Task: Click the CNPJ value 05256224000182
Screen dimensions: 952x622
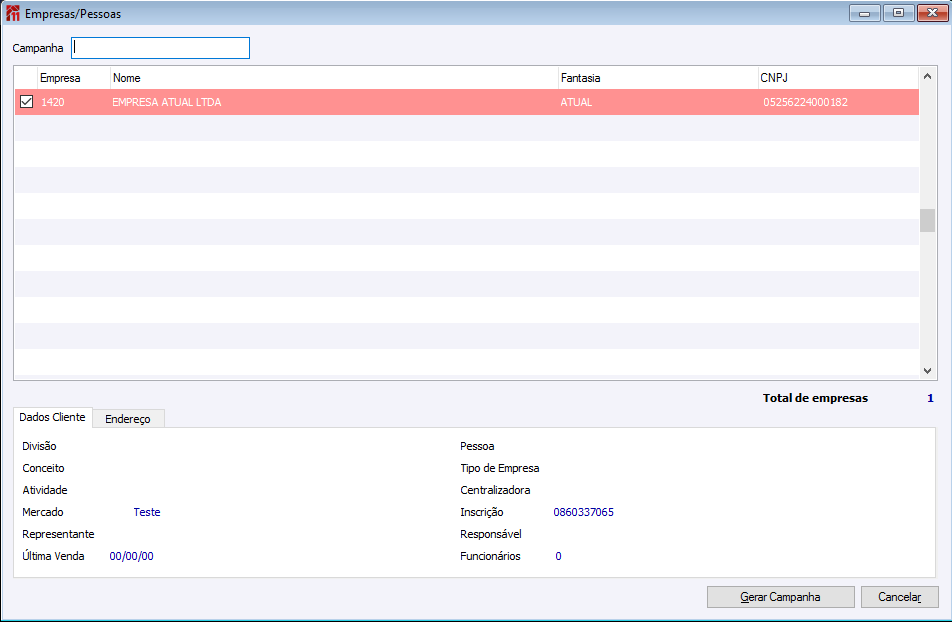Action: [805, 102]
